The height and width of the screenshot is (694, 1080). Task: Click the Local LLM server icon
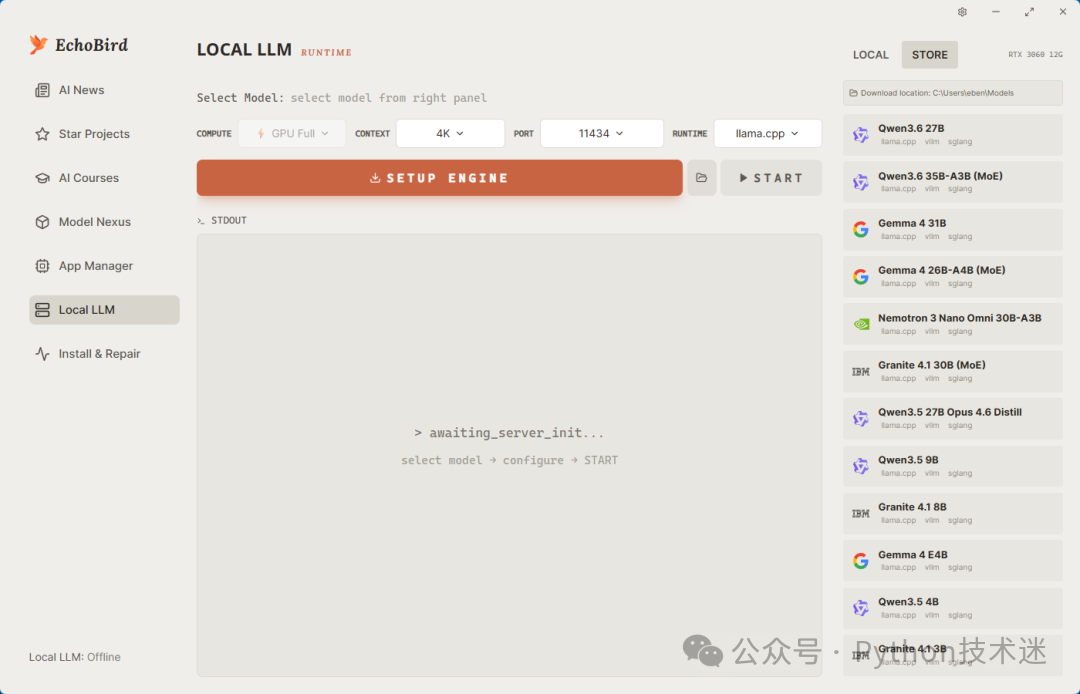pyautogui.click(x=42, y=311)
